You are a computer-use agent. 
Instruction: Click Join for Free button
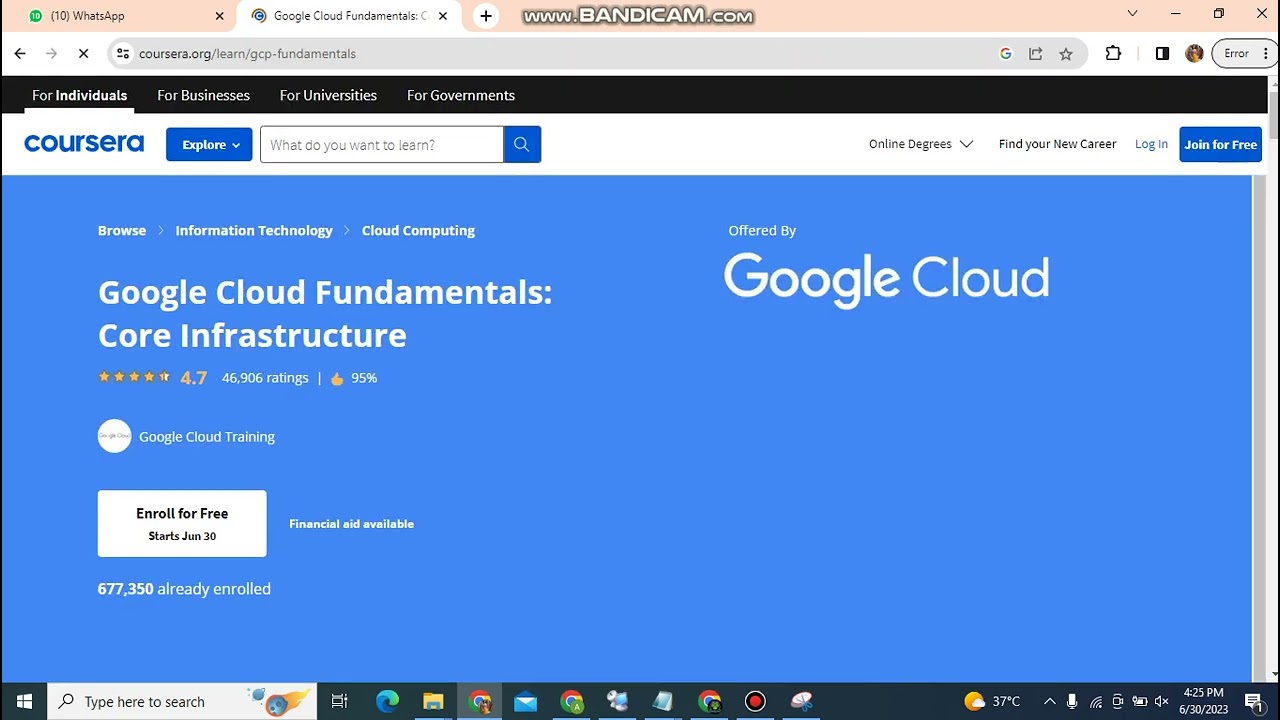pos(1220,144)
